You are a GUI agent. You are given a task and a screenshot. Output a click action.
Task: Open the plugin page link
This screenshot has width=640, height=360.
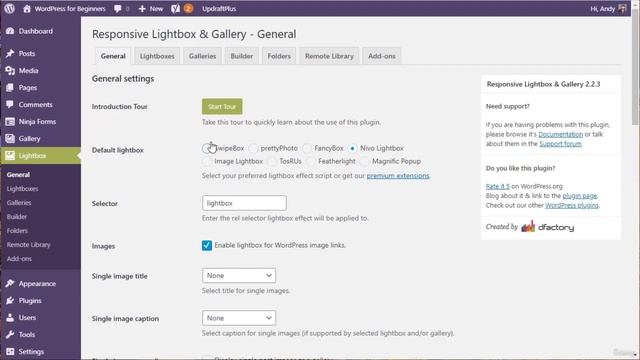[x=580, y=196]
